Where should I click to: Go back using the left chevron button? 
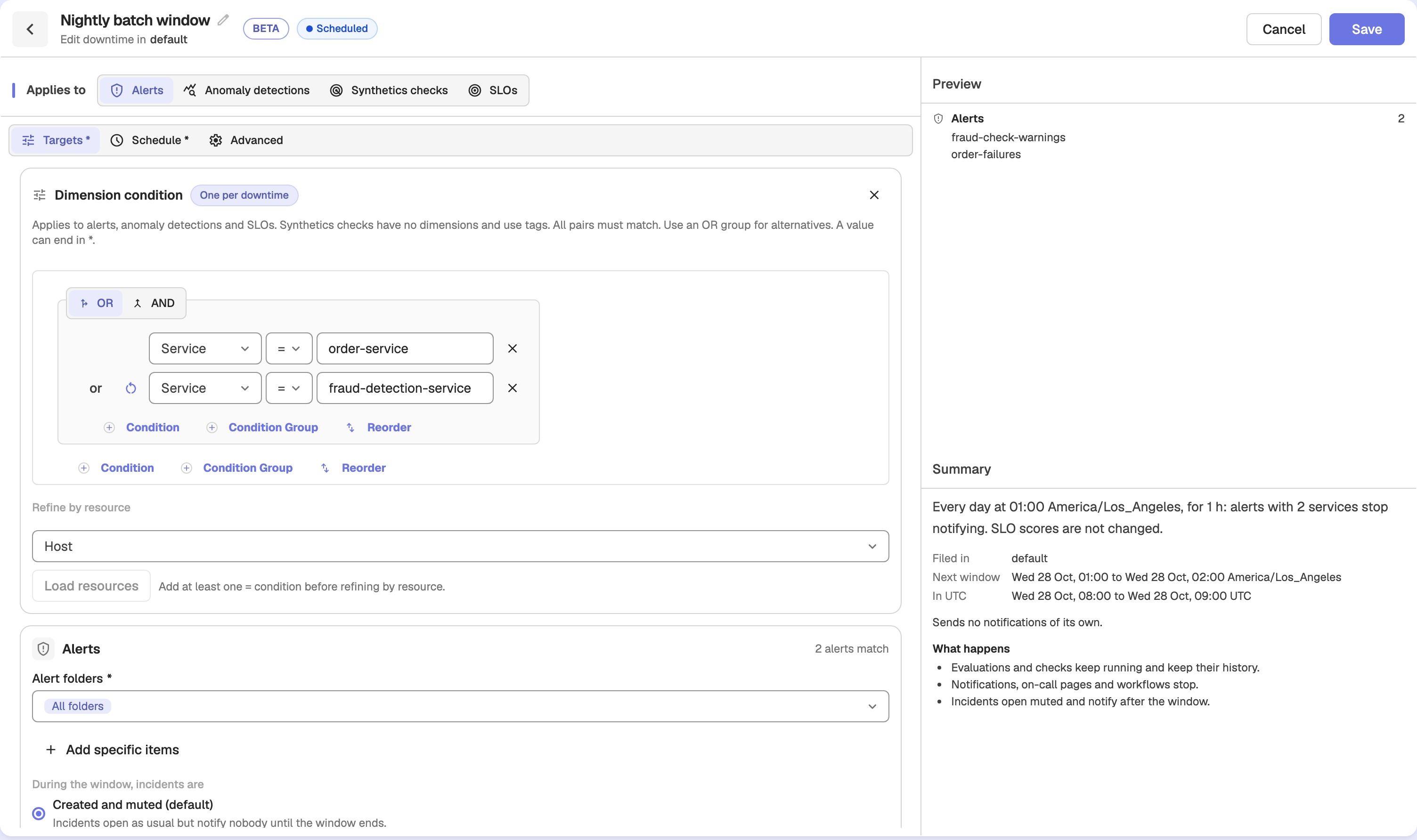click(30, 29)
